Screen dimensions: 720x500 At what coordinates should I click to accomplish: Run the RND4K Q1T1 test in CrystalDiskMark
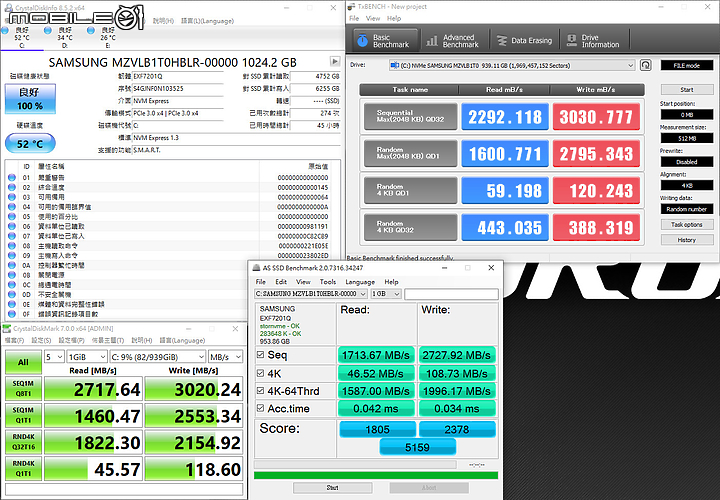tap(23, 469)
